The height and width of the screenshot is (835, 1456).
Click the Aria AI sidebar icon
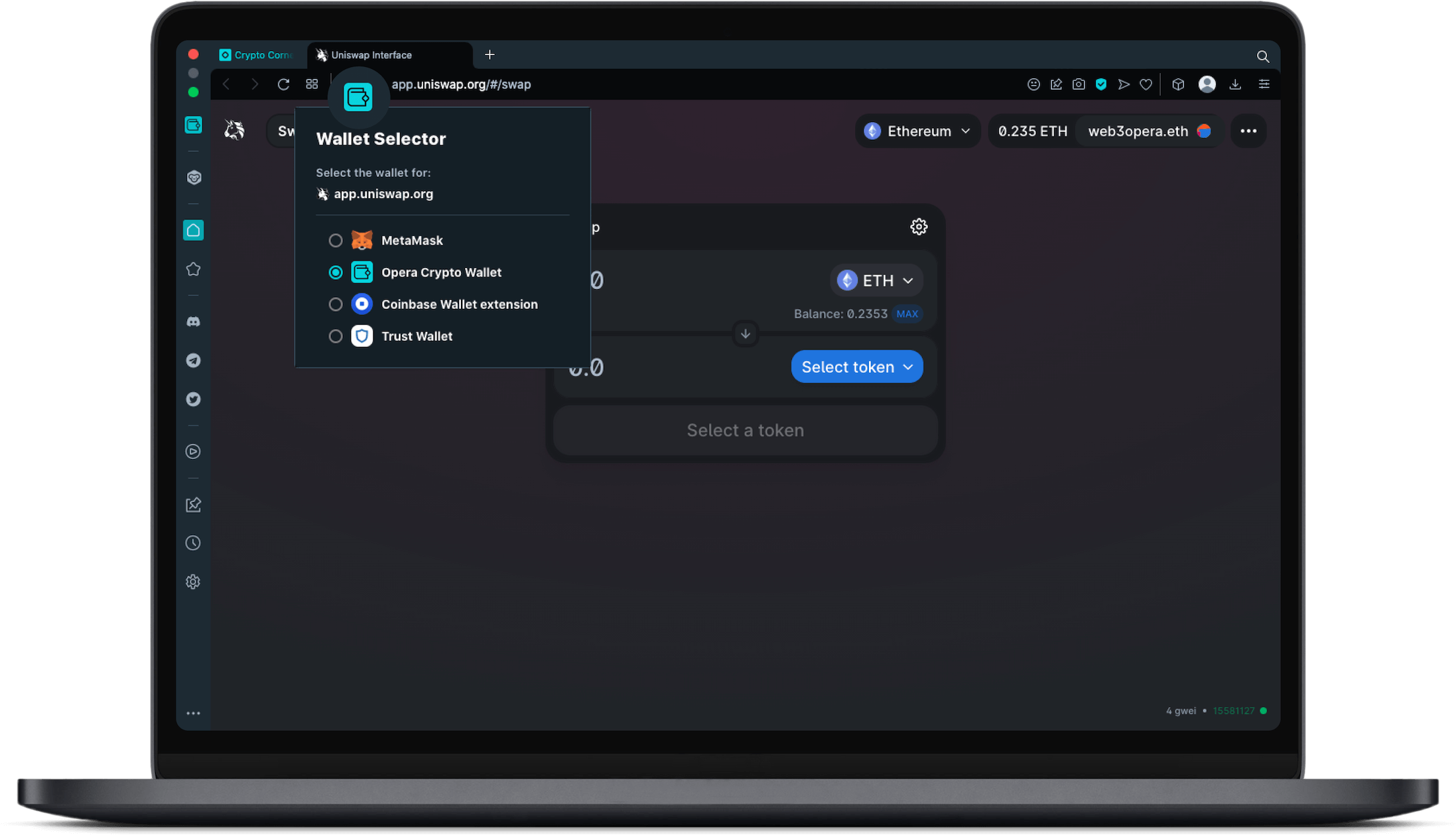[x=193, y=177]
